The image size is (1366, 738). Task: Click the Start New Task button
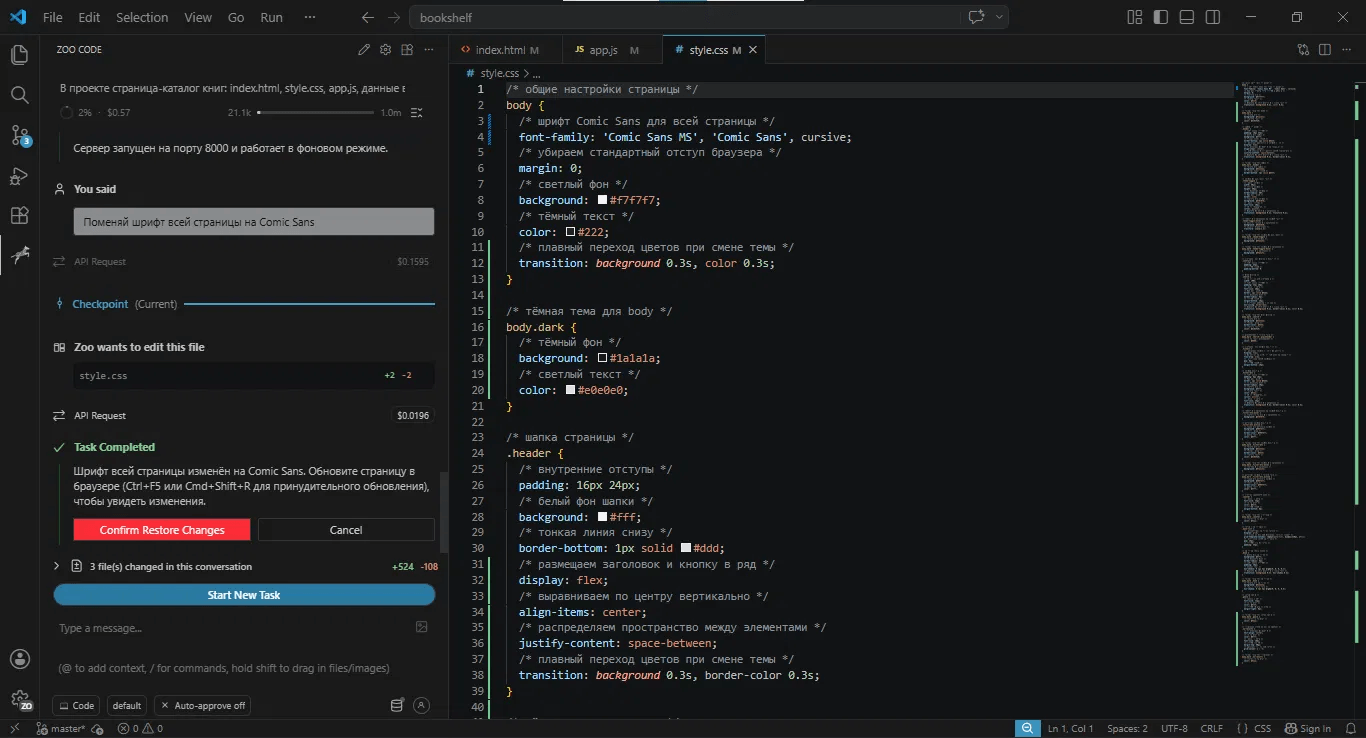[x=244, y=595]
